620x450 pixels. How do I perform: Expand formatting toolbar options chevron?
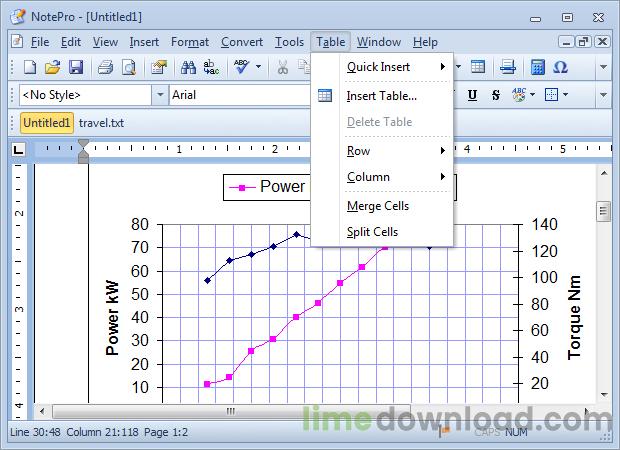coord(603,95)
